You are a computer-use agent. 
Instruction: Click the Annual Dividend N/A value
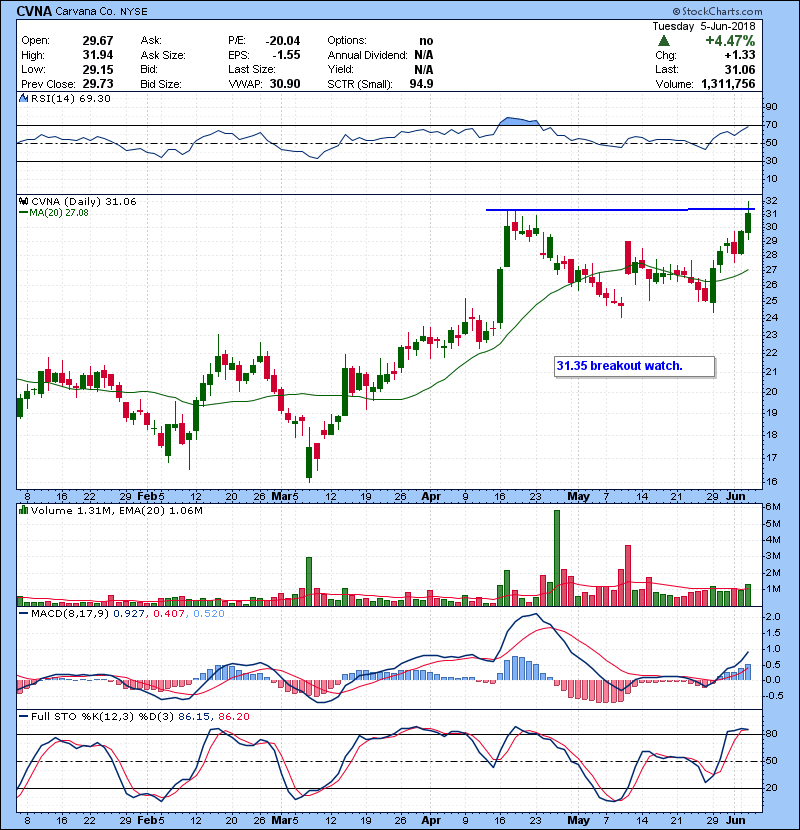tap(424, 55)
